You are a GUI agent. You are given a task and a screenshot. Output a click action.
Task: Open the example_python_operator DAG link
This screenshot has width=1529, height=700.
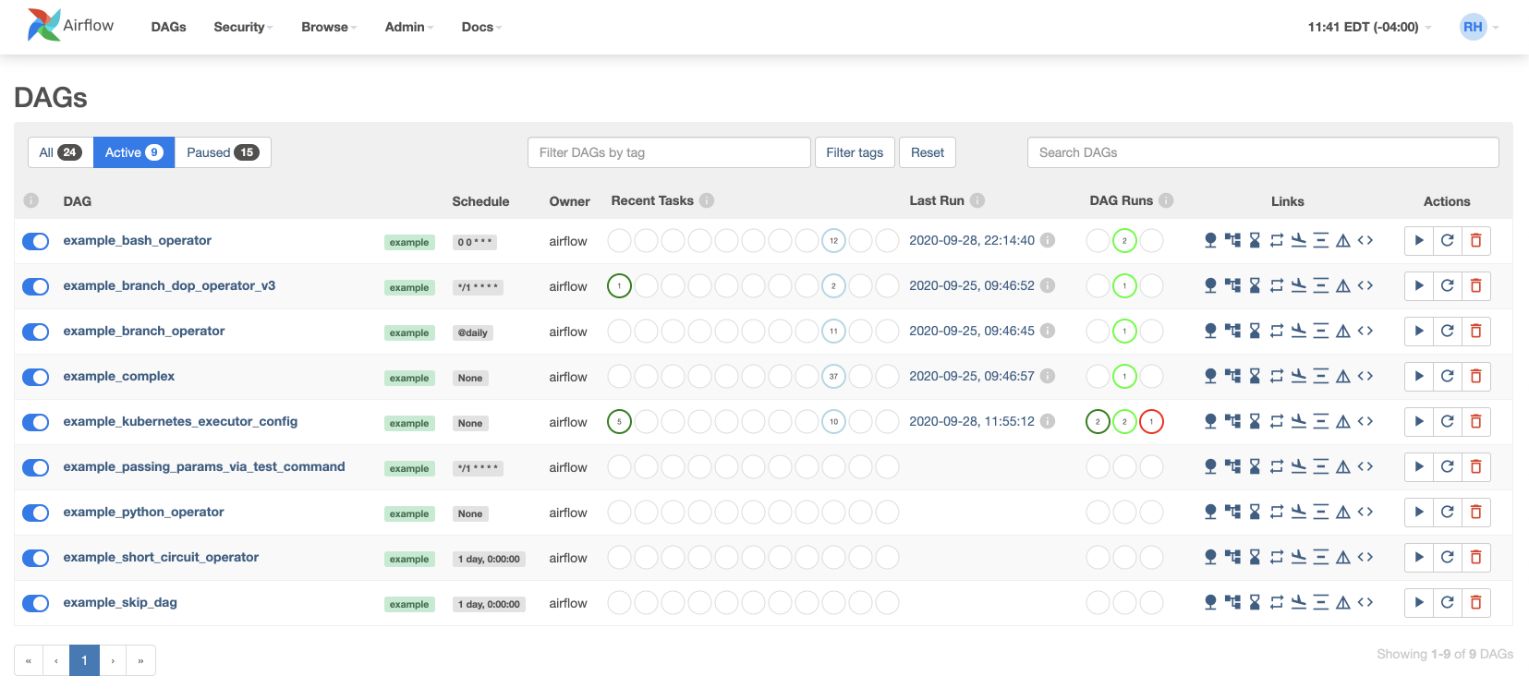click(x=143, y=512)
